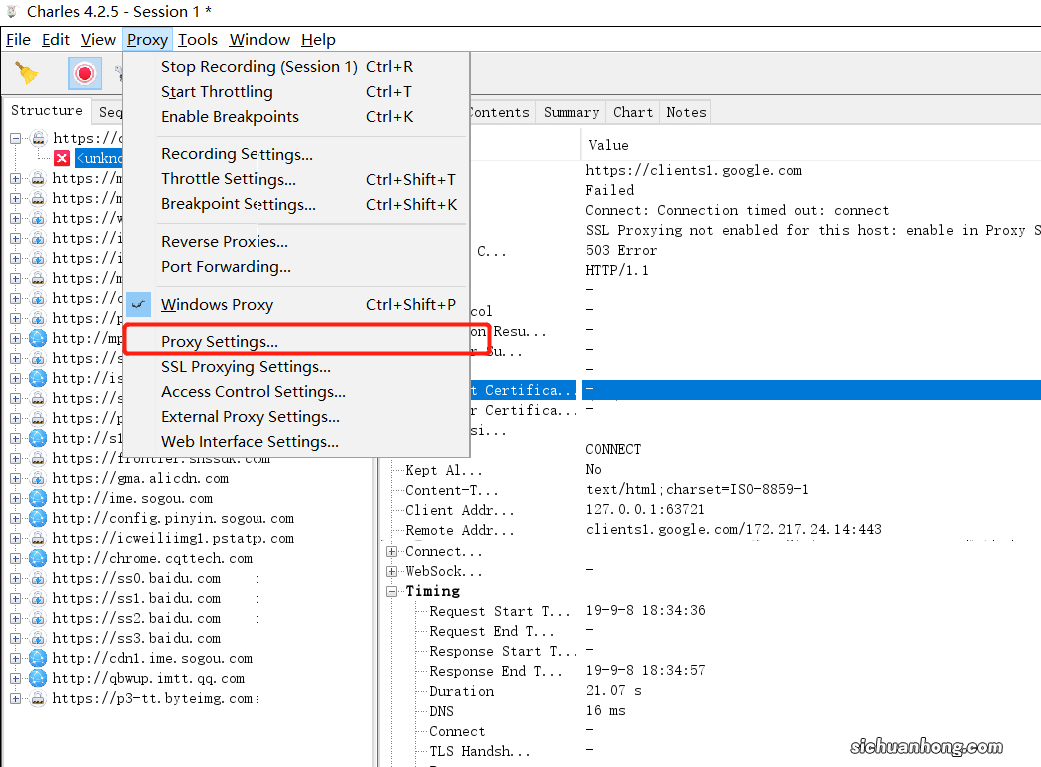
Task: Click globe icon beside http://ime.sogou.com
Action: tap(38, 498)
